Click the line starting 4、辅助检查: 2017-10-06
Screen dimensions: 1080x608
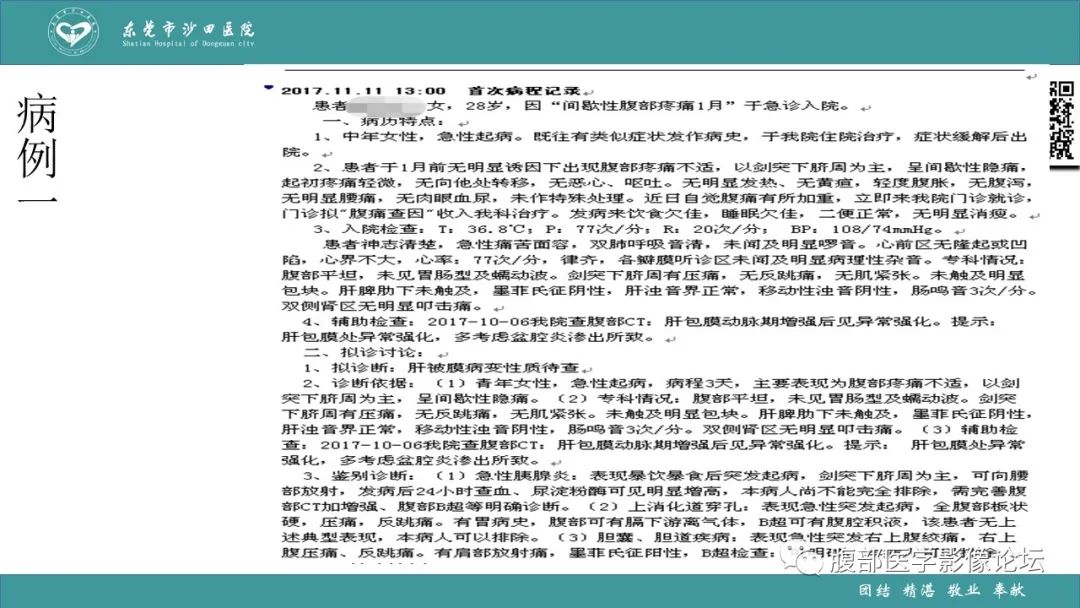[x=652, y=322]
